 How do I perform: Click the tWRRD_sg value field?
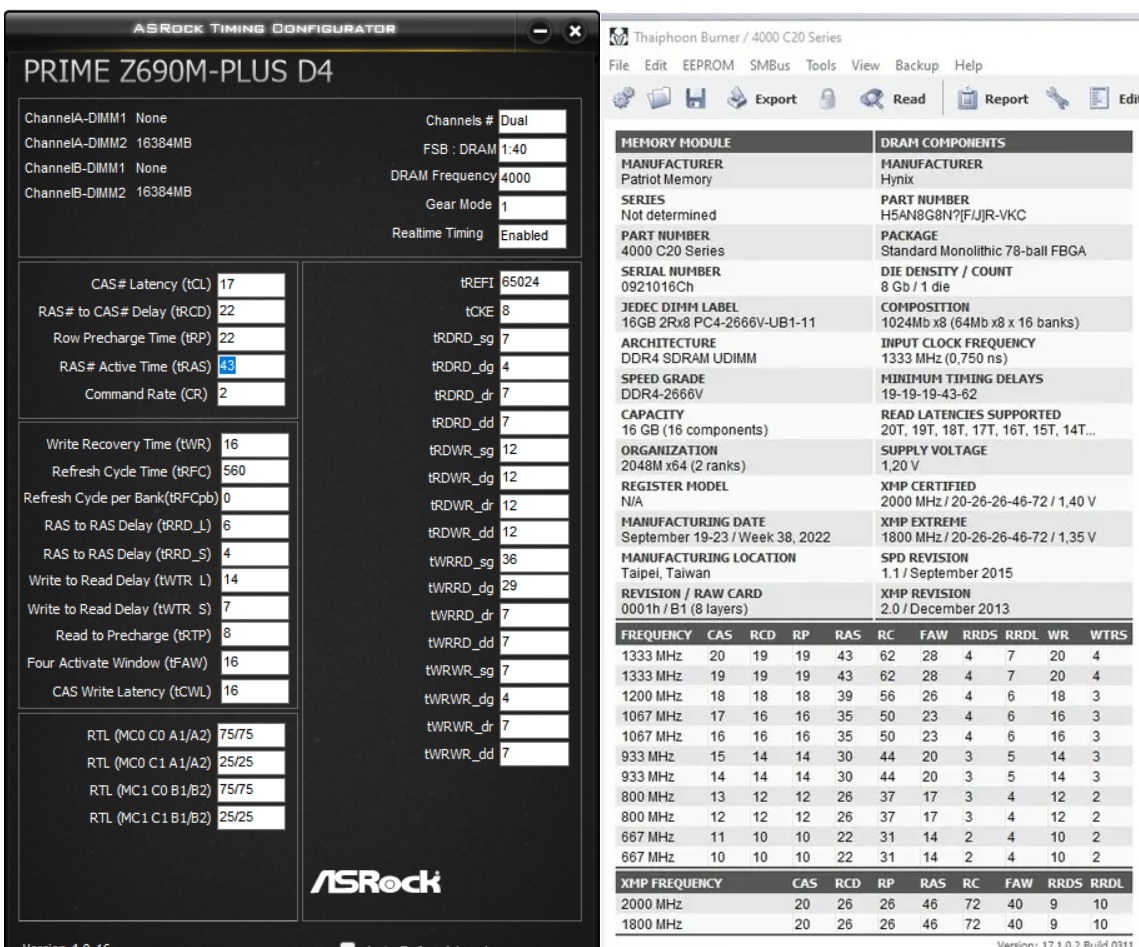coord(534,560)
